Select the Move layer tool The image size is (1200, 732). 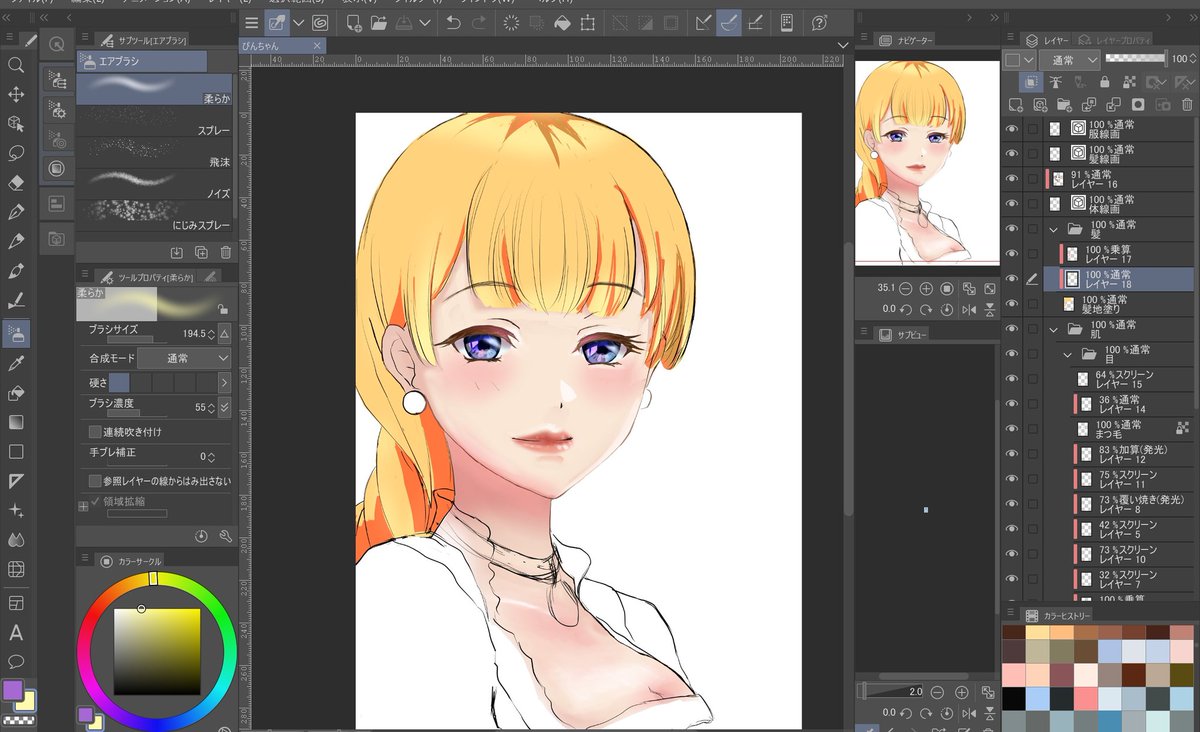click(16, 94)
